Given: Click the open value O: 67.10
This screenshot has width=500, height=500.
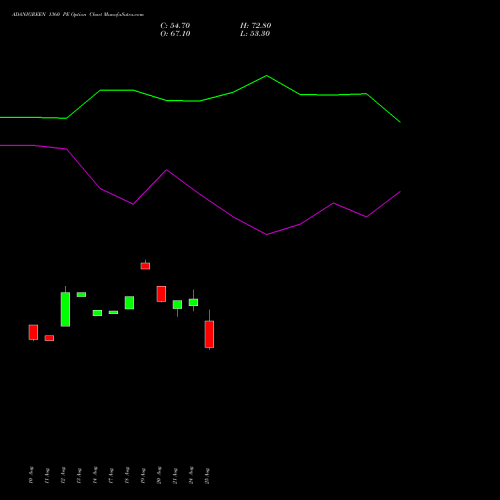Looking at the screenshot, I should point(175,34).
